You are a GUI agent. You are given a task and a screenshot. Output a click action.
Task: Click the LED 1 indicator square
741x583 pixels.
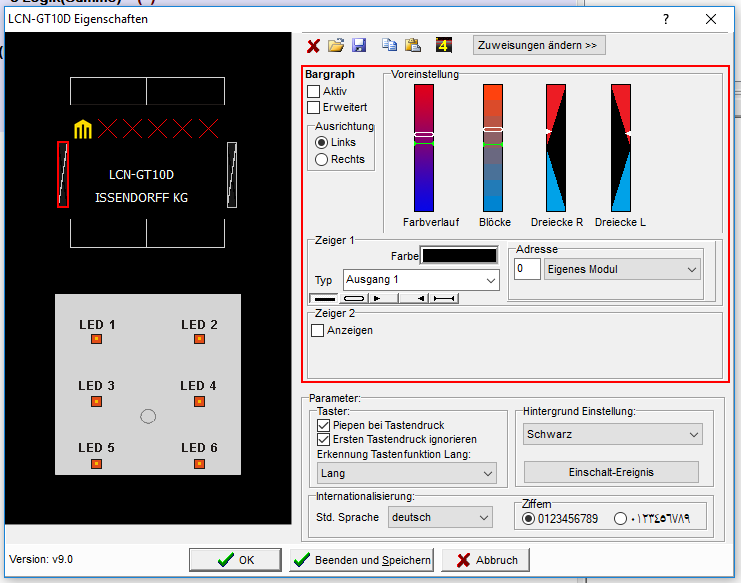coord(97,340)
